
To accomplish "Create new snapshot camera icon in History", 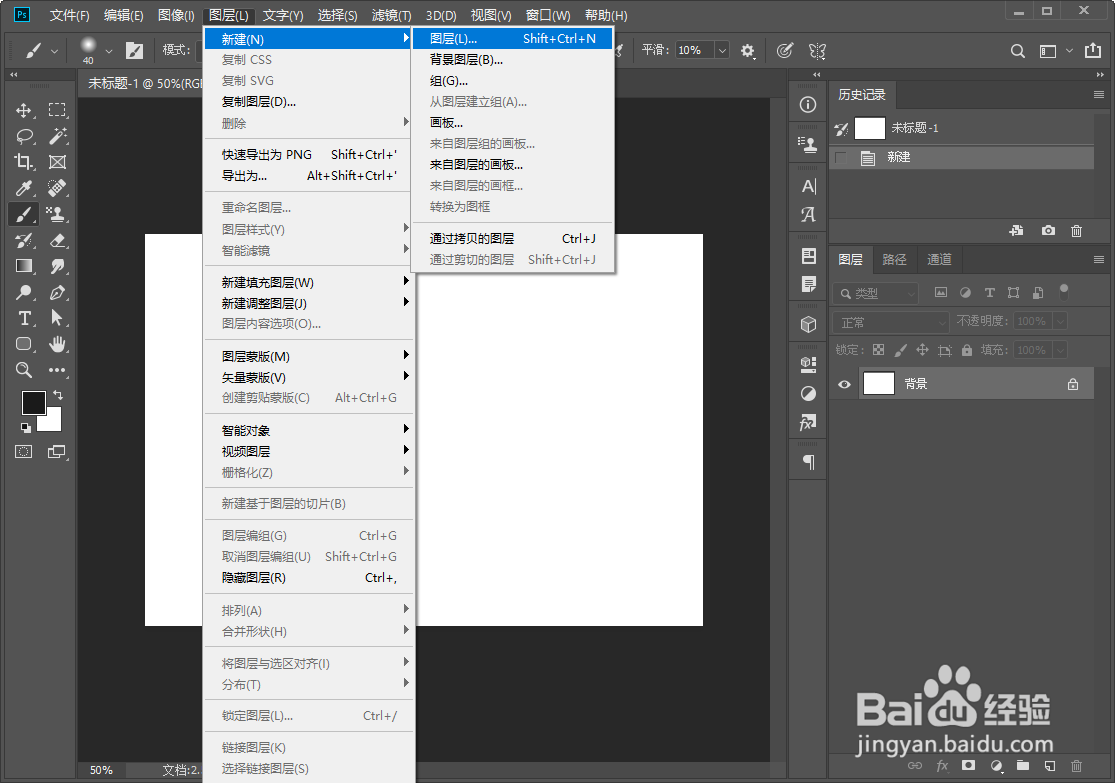I will [1048, 230].
